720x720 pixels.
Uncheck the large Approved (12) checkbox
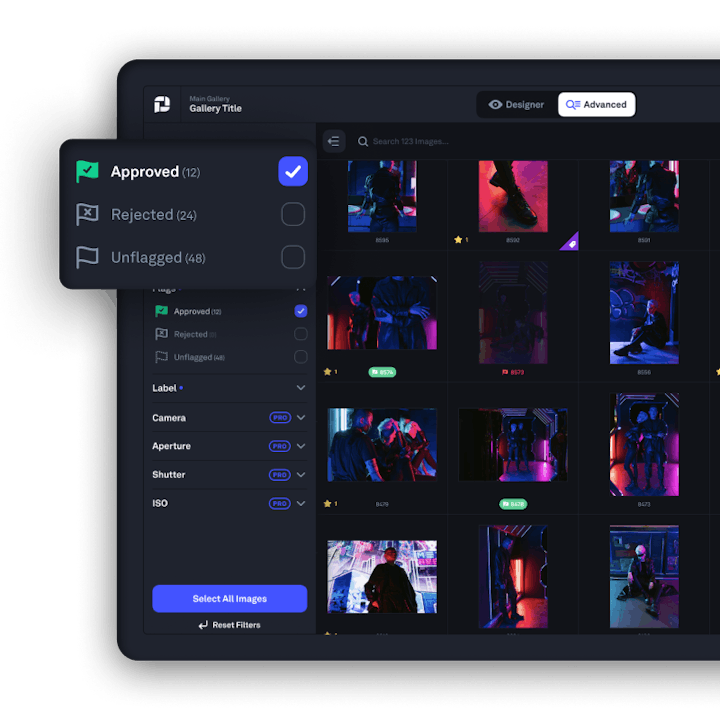click(293, 171)
